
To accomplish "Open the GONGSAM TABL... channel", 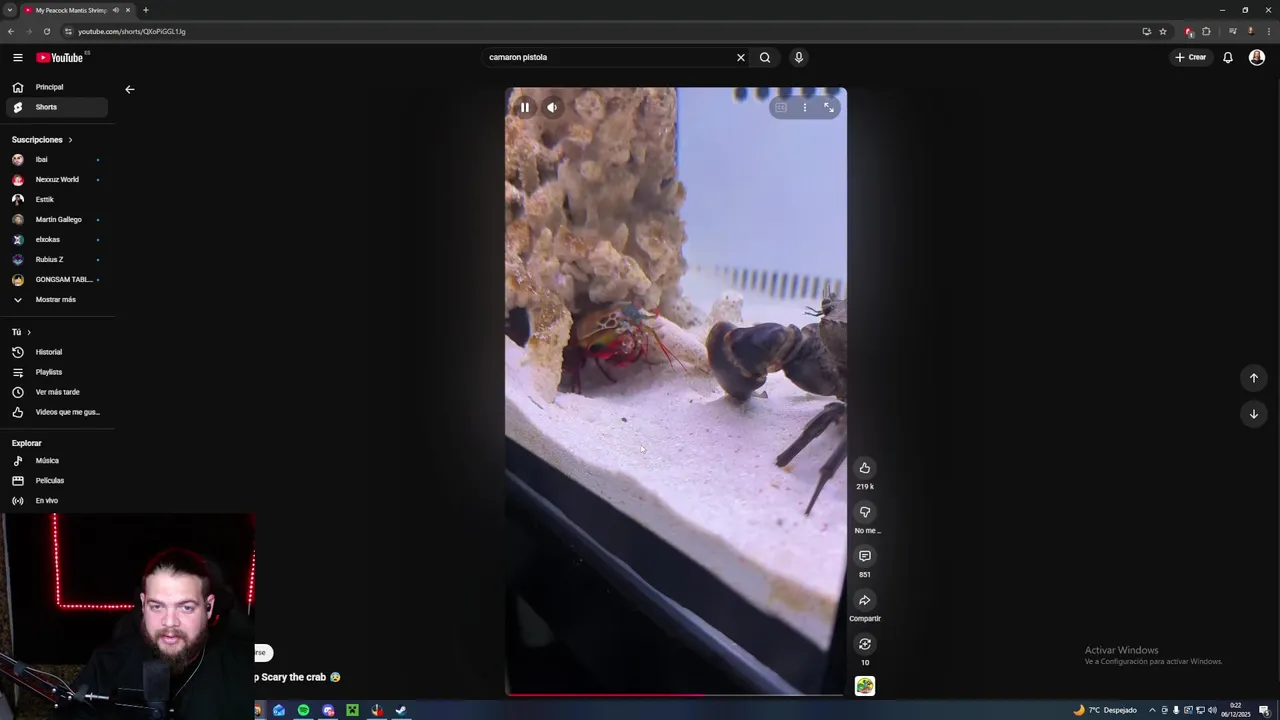I will (56, 279).
